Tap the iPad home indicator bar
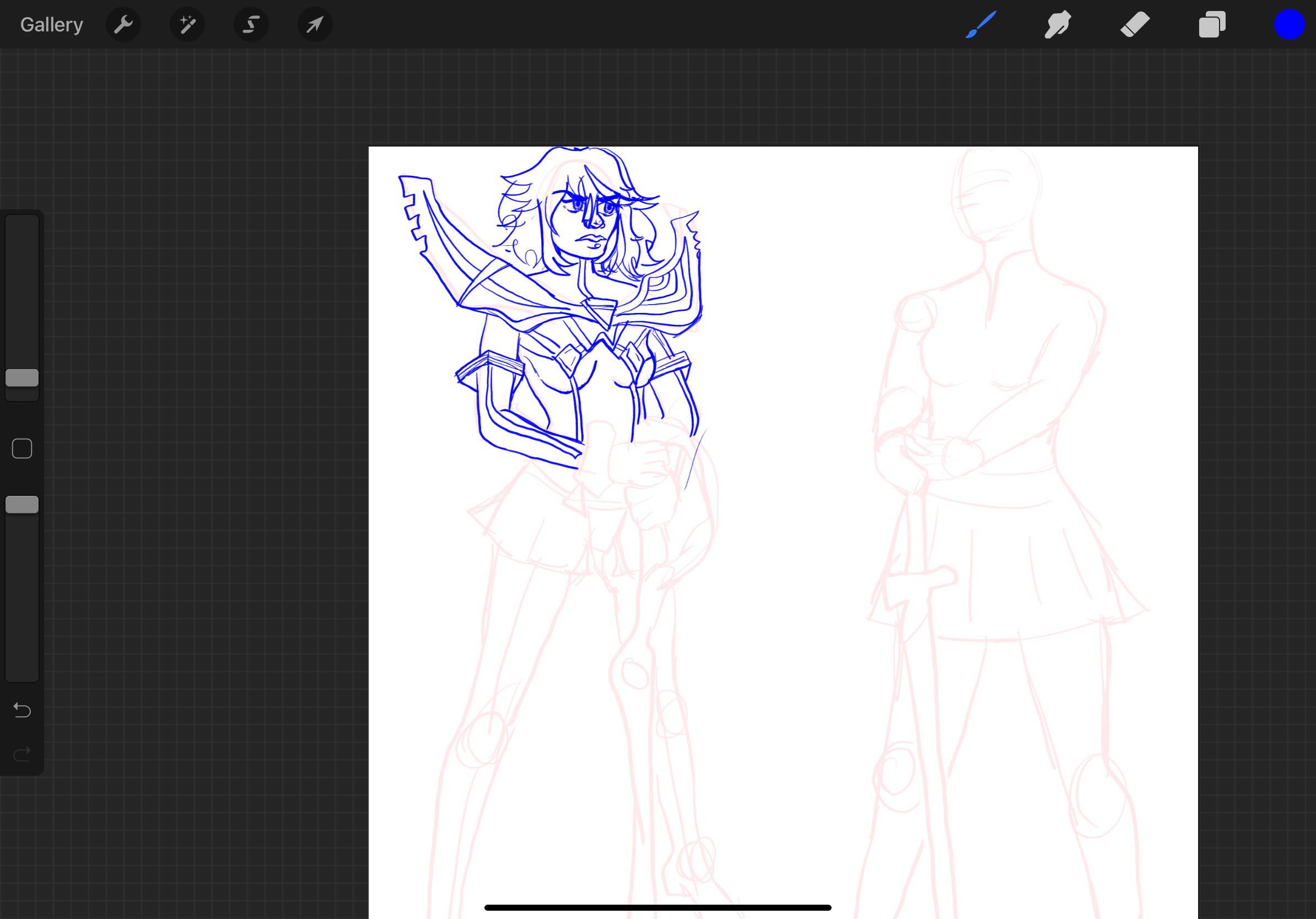 tap(658, 907)
